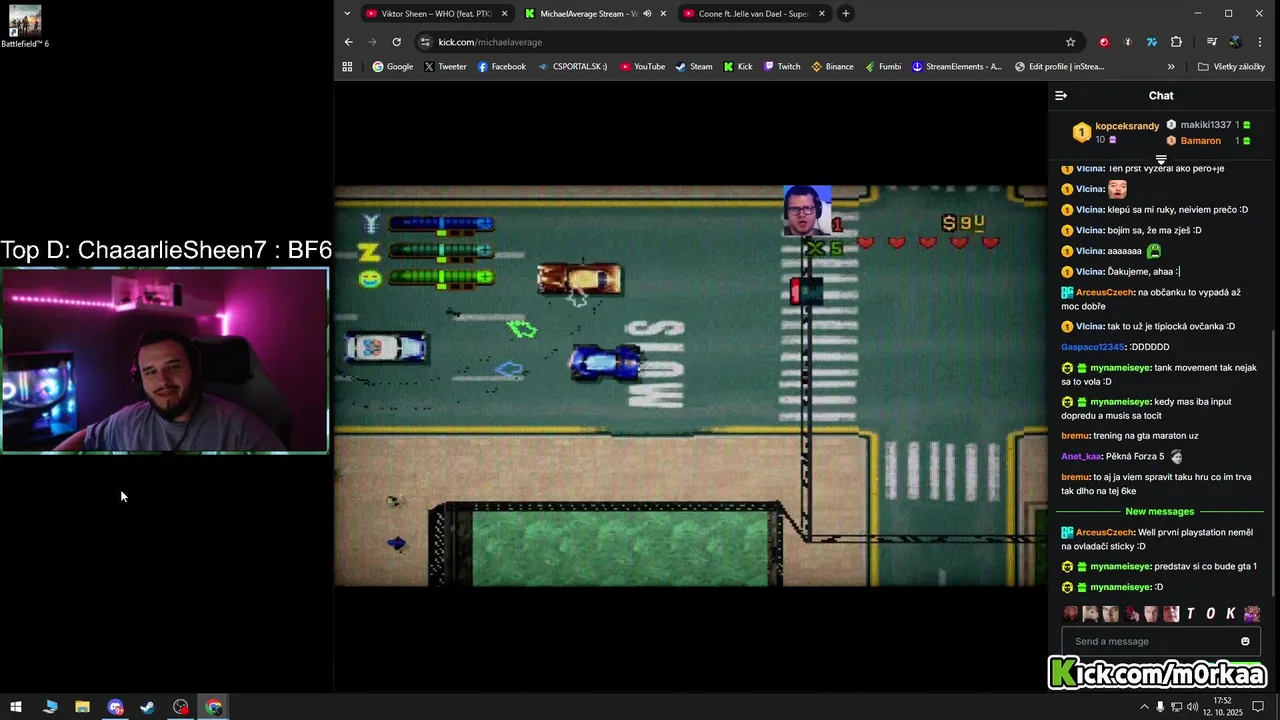Open File Explorer from the taskbar
This screenshot has height=720, width=1280.
(x=82, y=707)
